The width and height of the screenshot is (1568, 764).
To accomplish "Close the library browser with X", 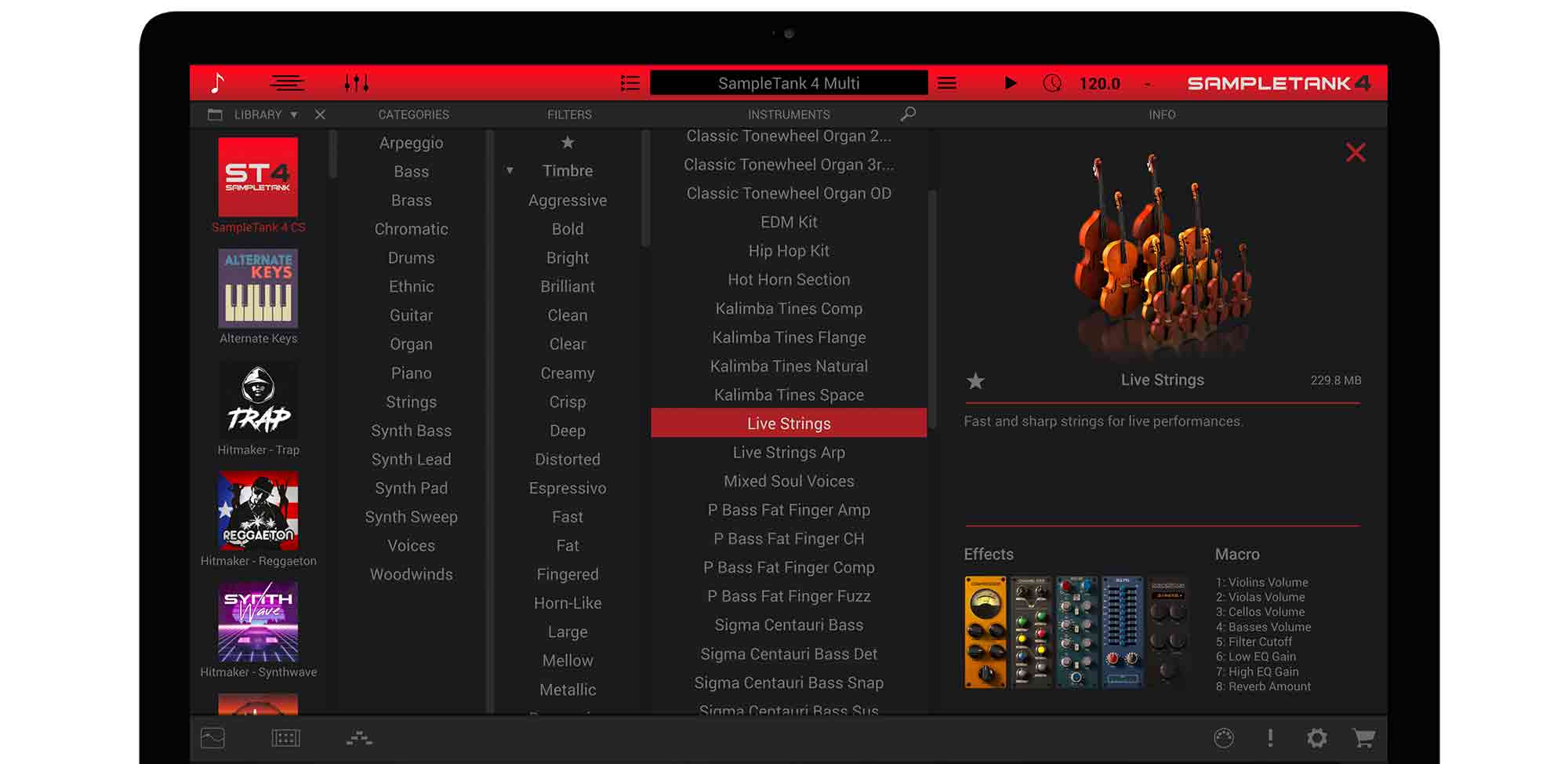I will (x=320, y=115).
